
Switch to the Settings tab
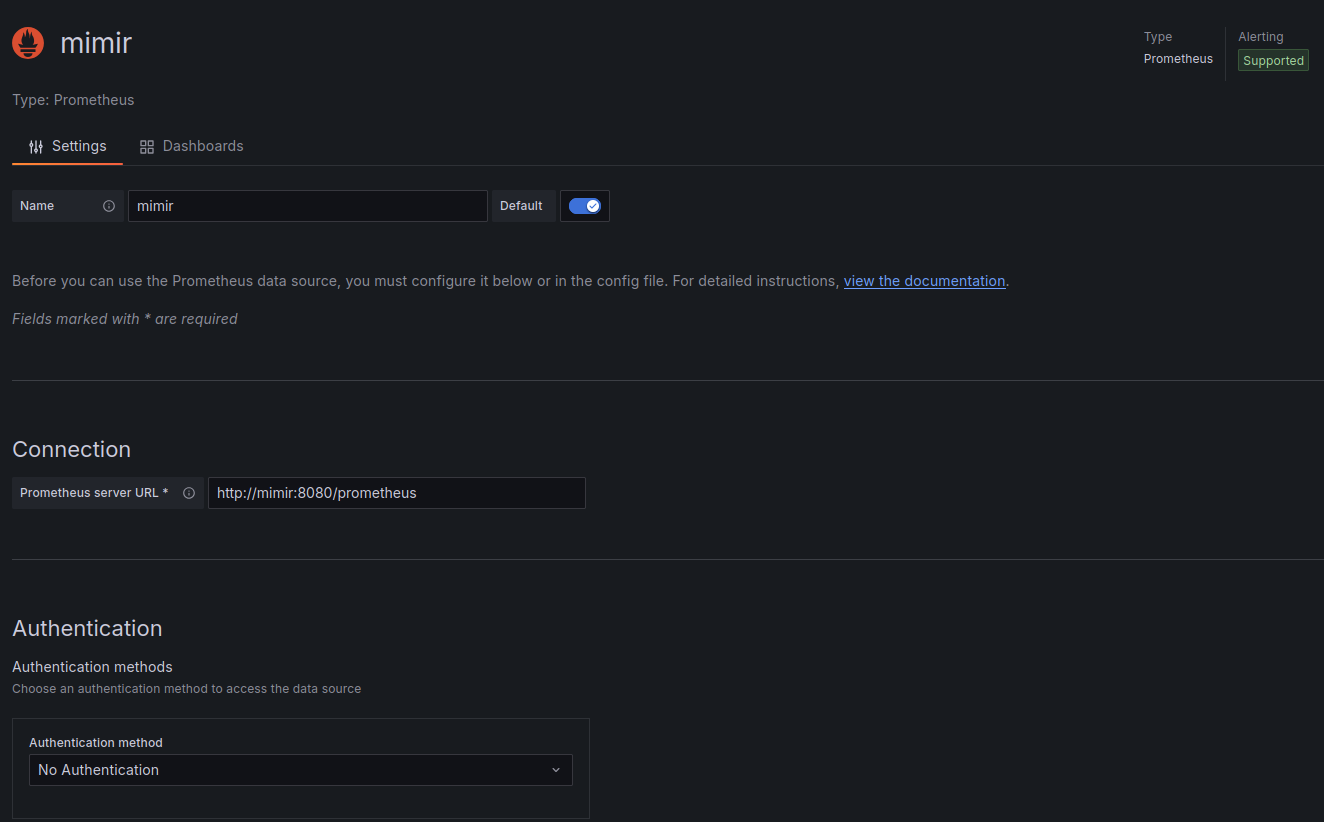(x=67, y=146)
